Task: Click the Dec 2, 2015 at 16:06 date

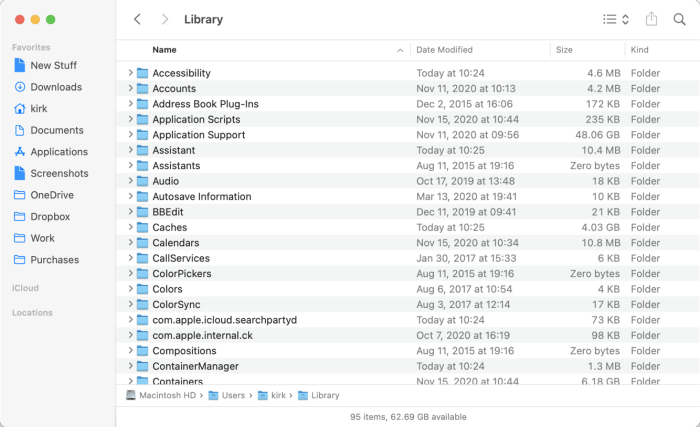Action: [464, 104]
